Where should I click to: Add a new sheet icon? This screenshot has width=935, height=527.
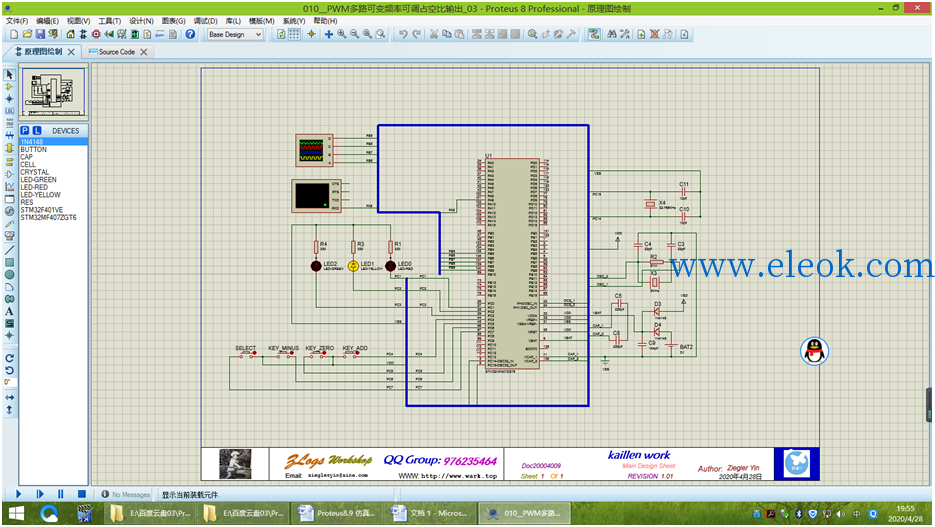641,35
